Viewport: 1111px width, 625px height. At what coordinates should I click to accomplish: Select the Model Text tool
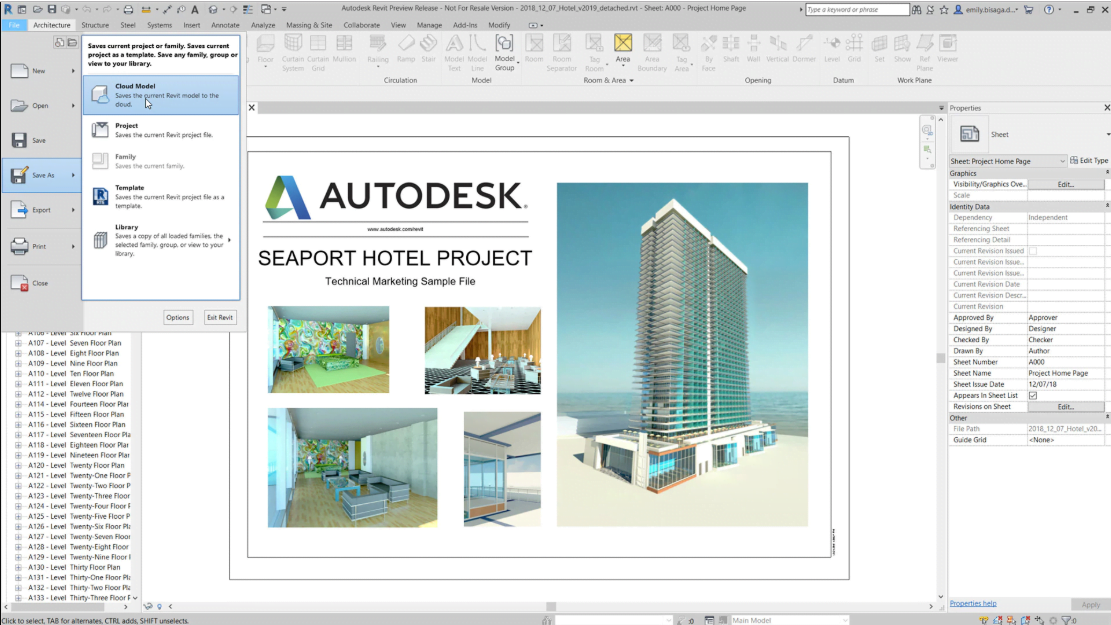[x=454, y=52]
